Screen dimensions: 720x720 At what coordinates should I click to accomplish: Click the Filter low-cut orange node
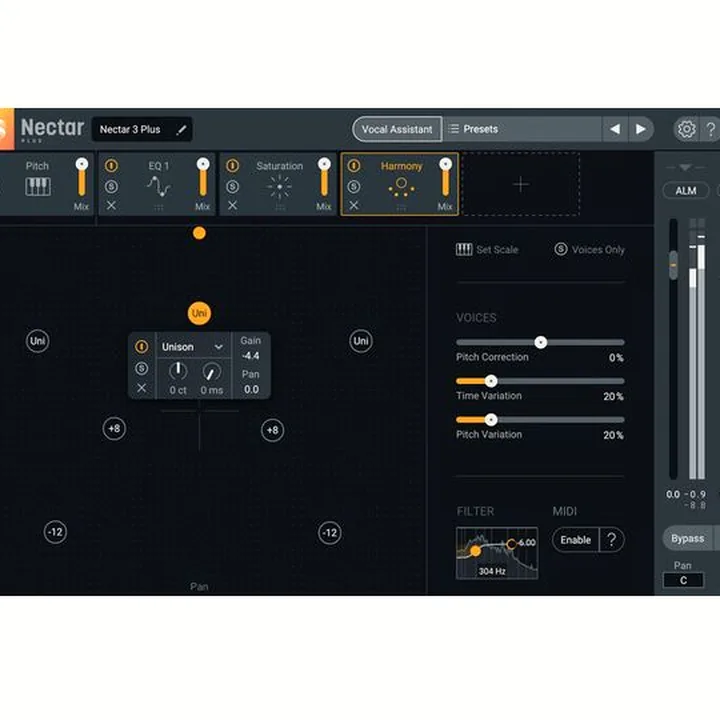point(476,551)
